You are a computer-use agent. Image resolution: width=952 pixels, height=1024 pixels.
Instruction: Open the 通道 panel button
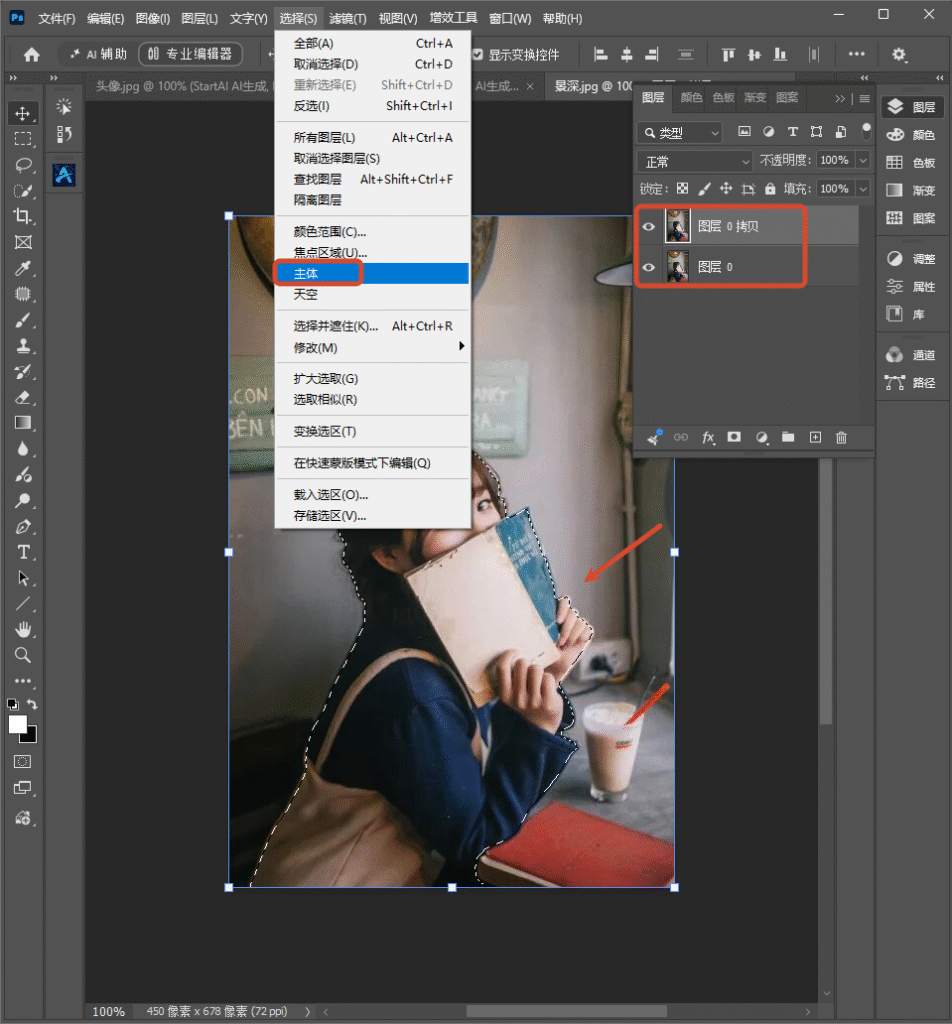(x=912, y=355)
